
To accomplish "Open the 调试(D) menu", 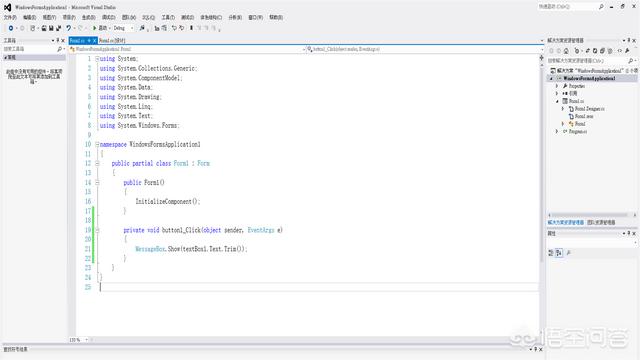I will pos(109,18).
